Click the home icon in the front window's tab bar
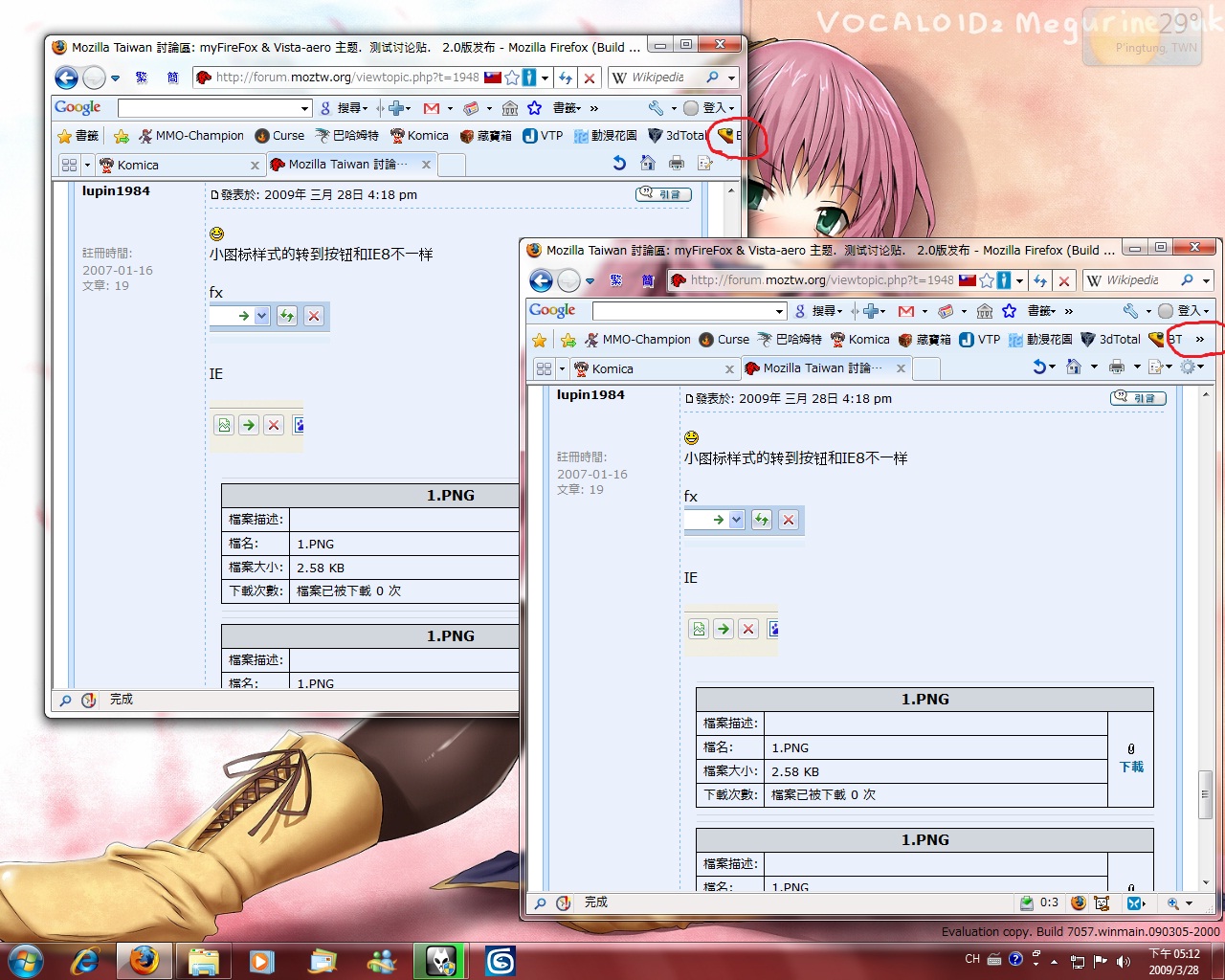1225x980 pixels. tap(1074, 367)
